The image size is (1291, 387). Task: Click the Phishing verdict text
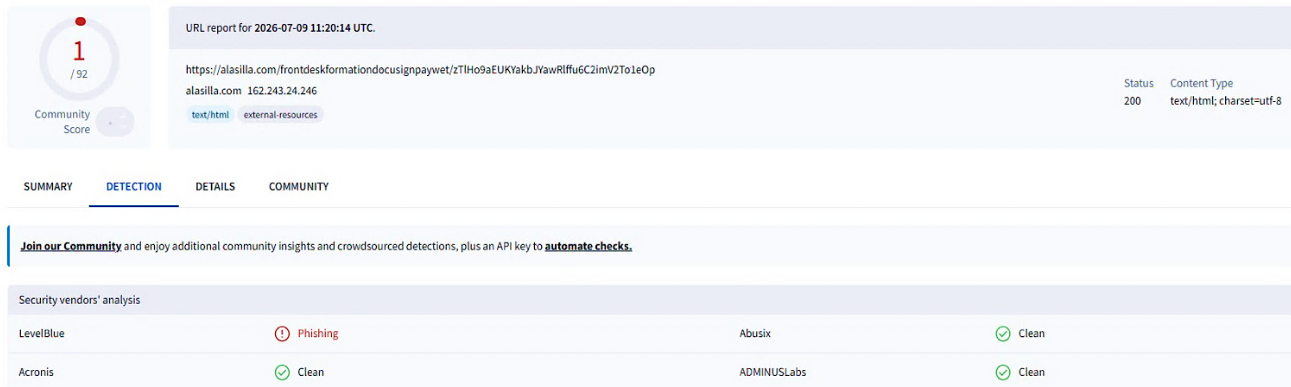point(318,334)
